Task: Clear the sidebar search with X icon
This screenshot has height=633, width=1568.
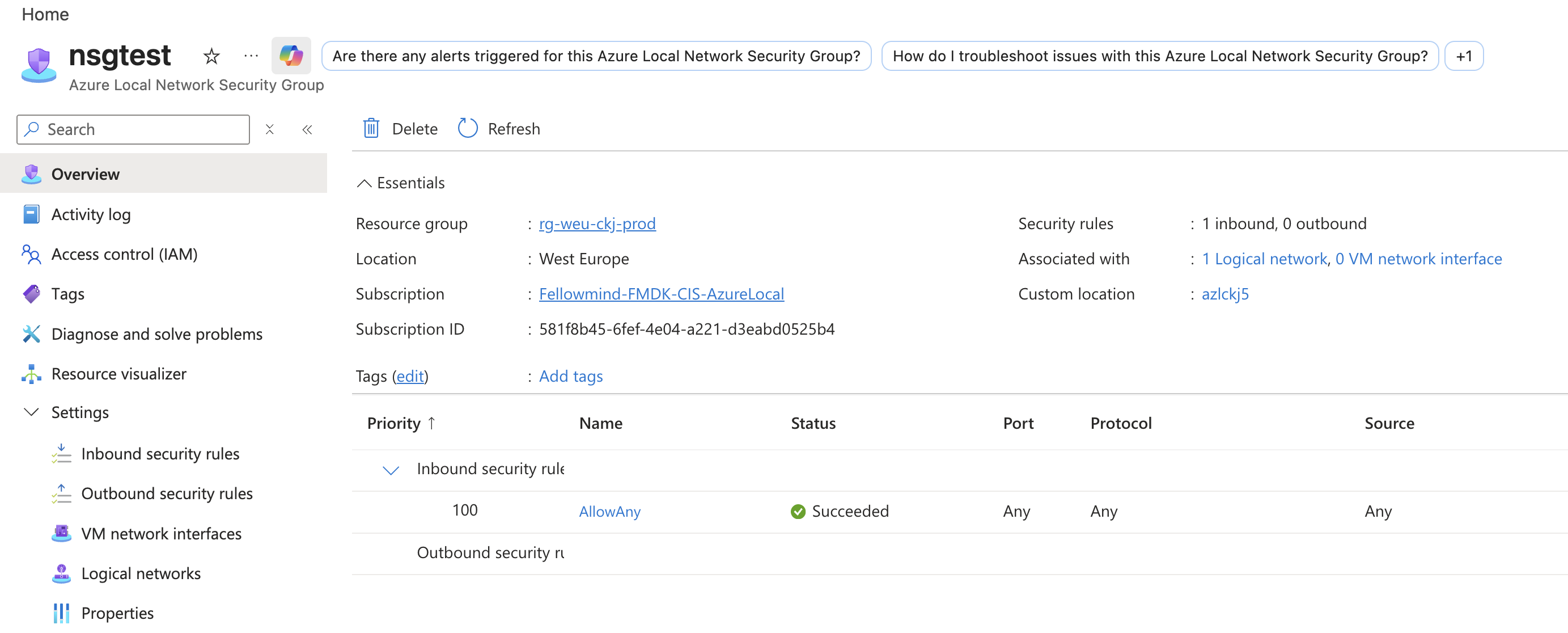Action: click(x=270, y=129)
